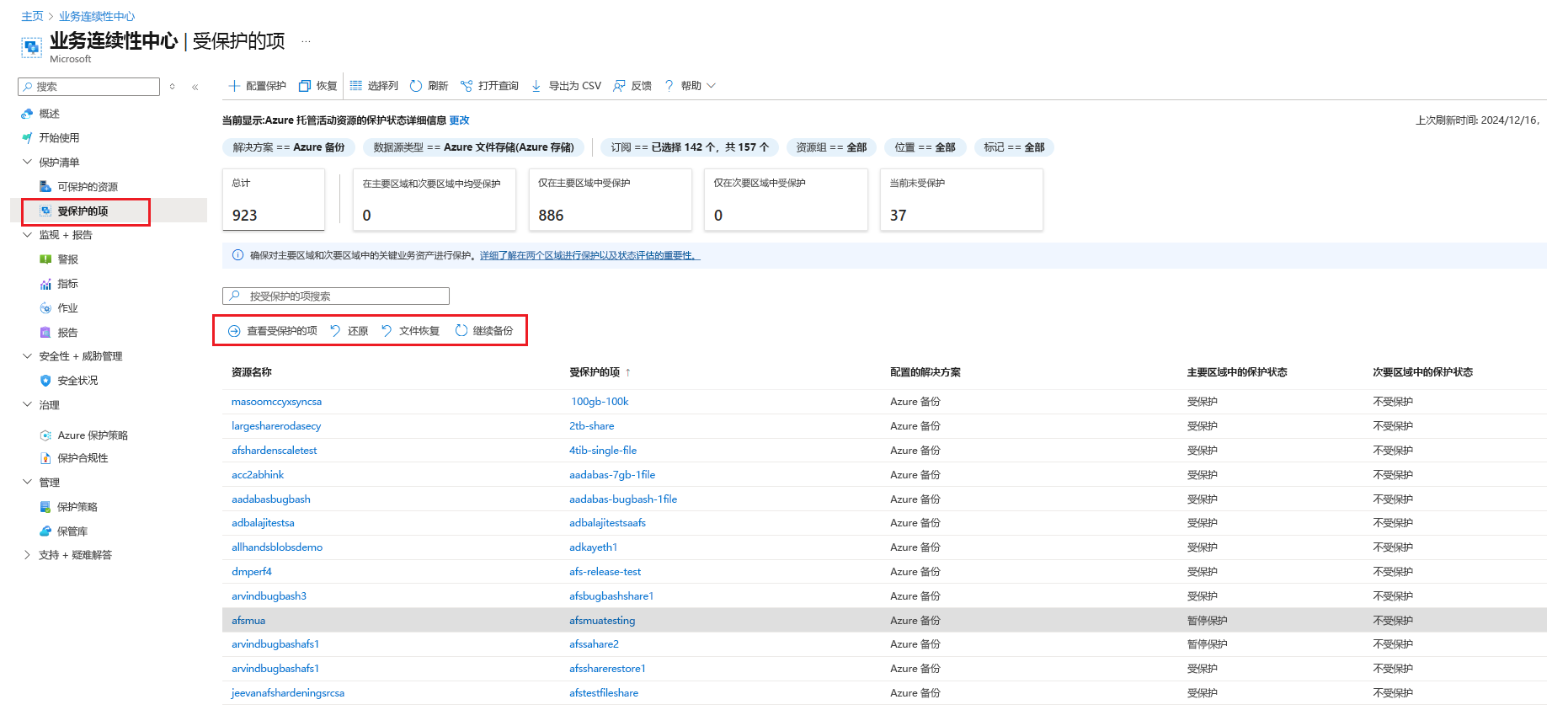Click the 文件恢复 icon

(387, 331)
